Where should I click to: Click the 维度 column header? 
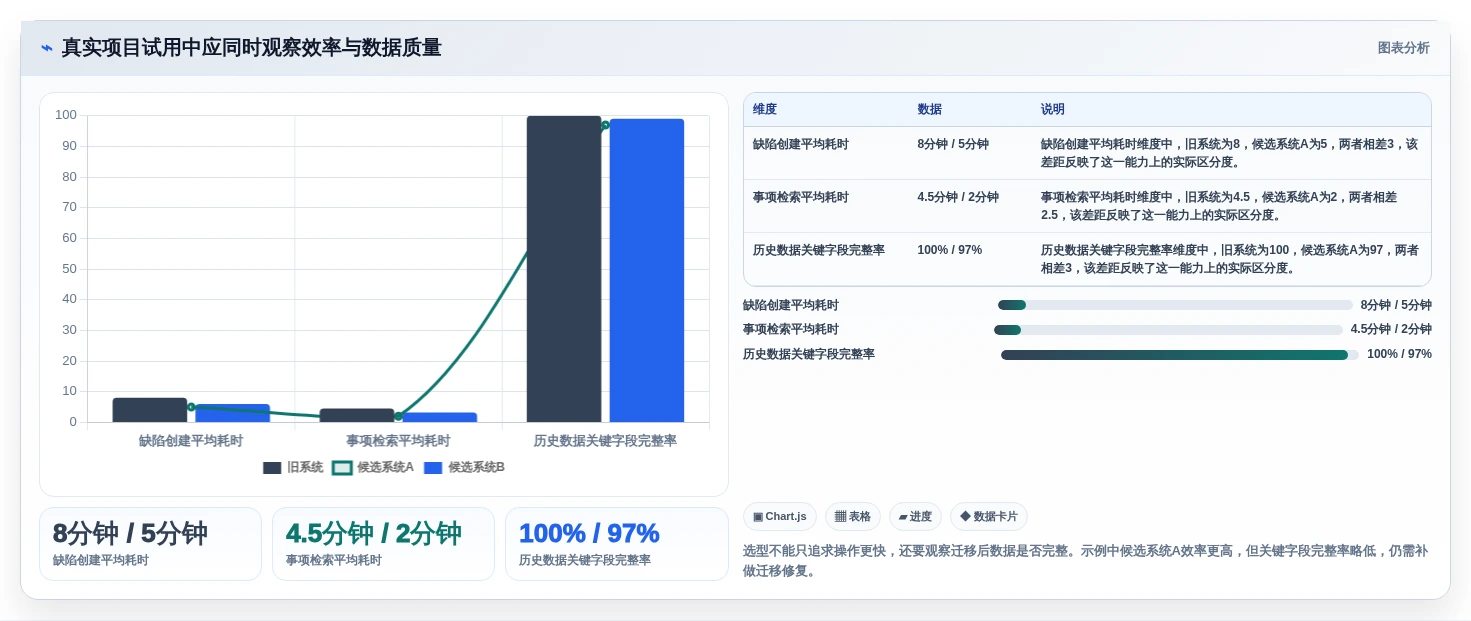coord(765,110)
